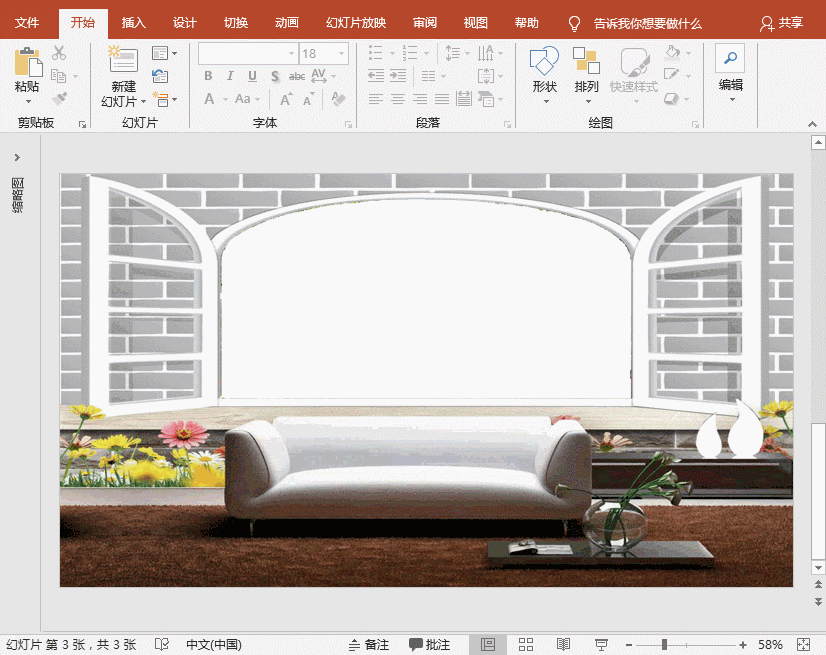Click the Format Painter brush icon
The width and height of the screenshot is (826, 655).
(59, 99)
